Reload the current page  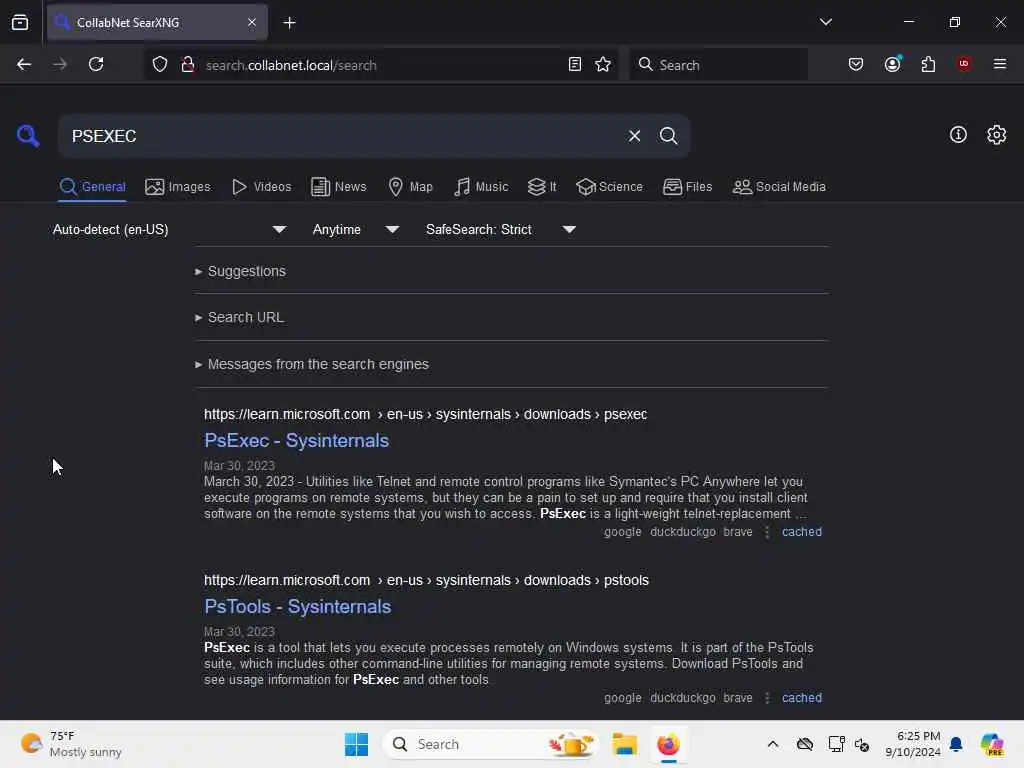coord(96,64)
